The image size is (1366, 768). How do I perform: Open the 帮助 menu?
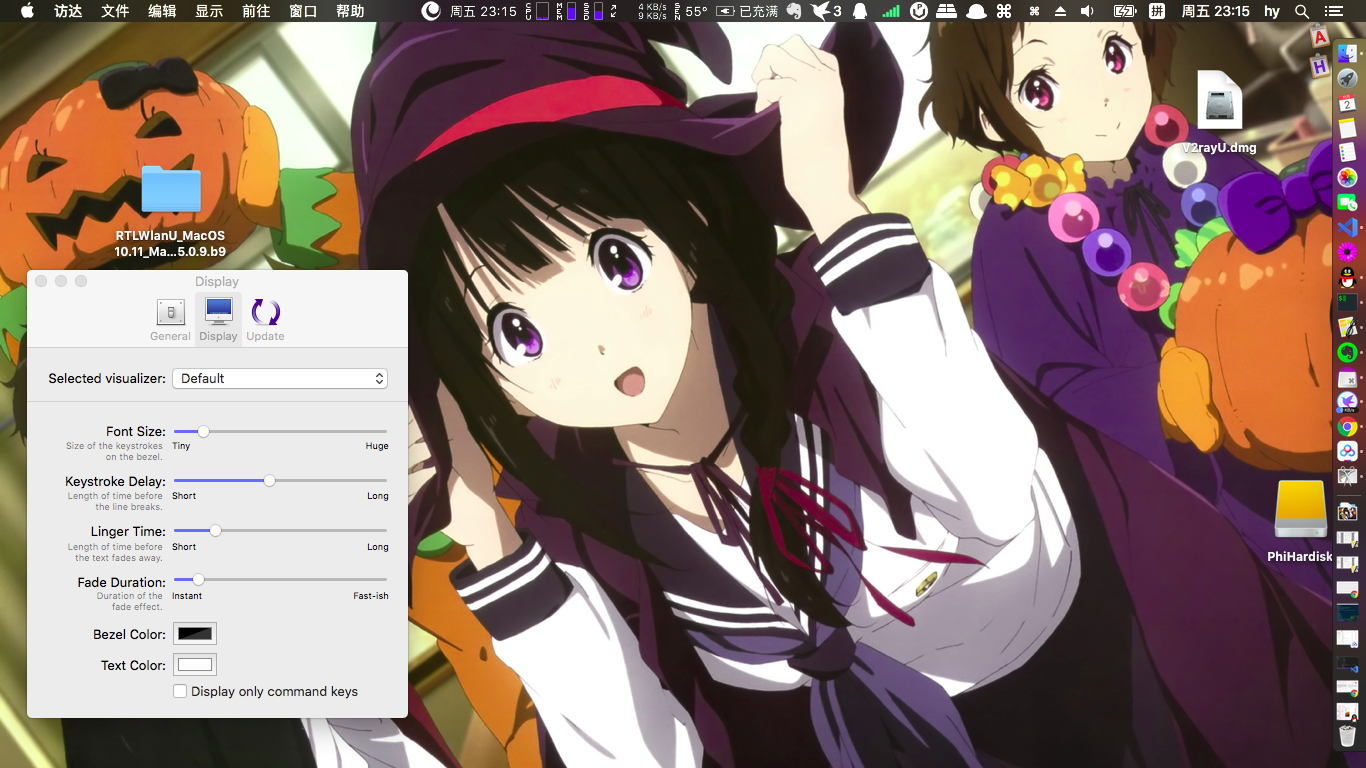click(350, 11)
